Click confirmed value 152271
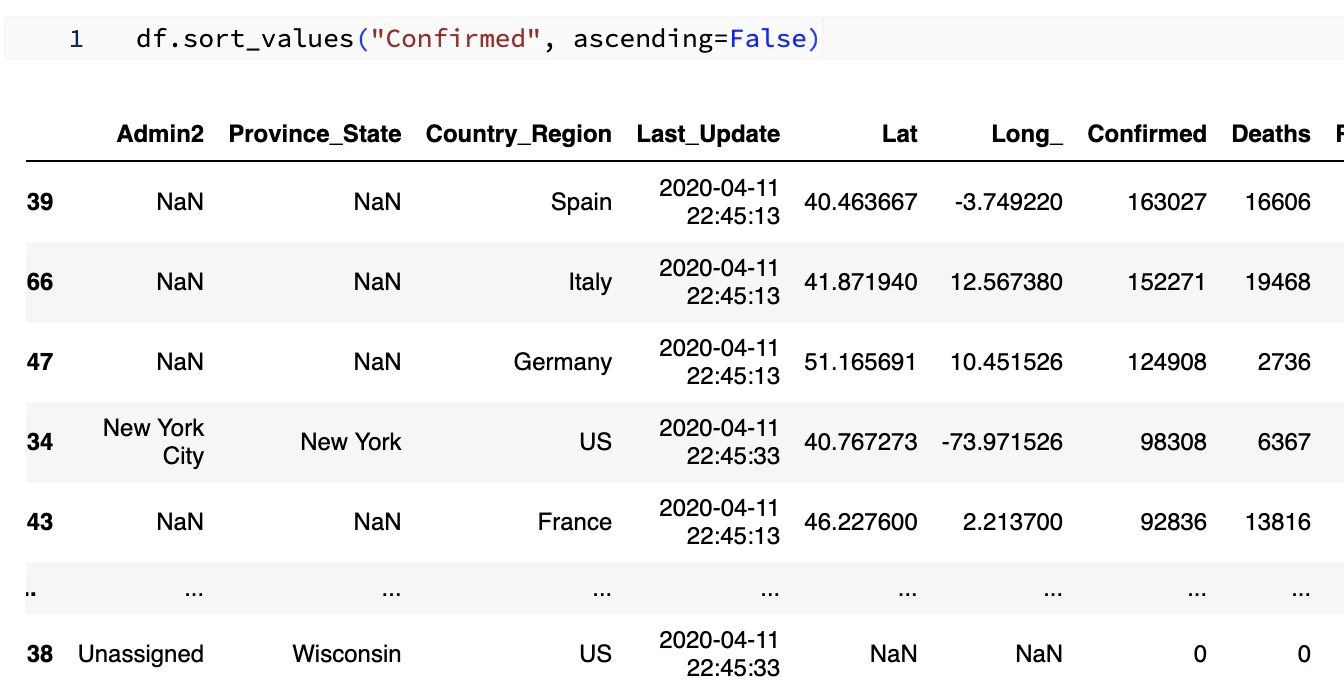The height and width of the screenshot is (686, 1344). pyautogui.click(x=1168, y=282)
